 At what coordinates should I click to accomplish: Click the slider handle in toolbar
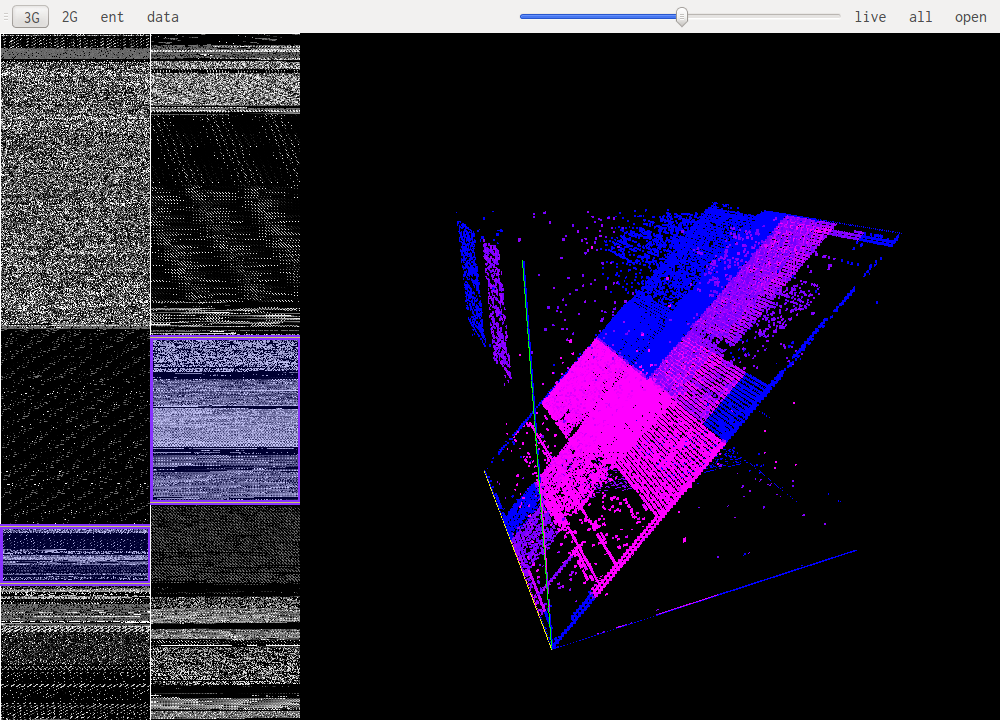tap(682, 17)
